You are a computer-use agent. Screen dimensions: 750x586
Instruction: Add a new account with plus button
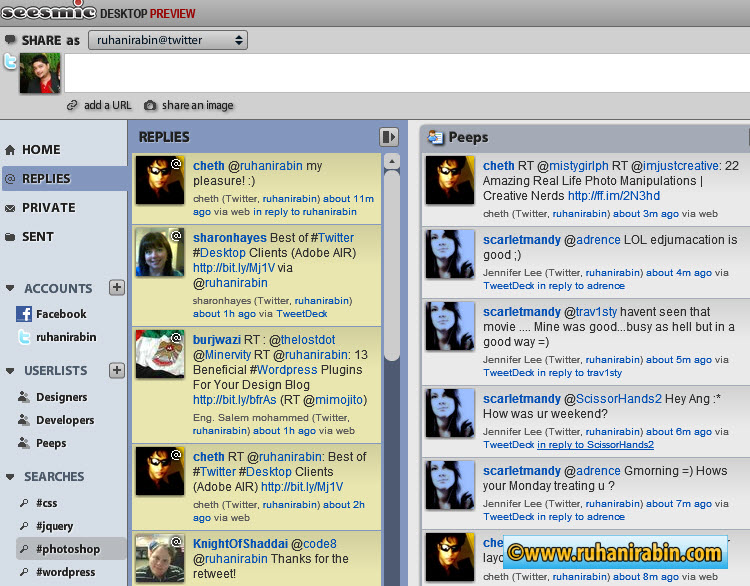click(117, 287)
